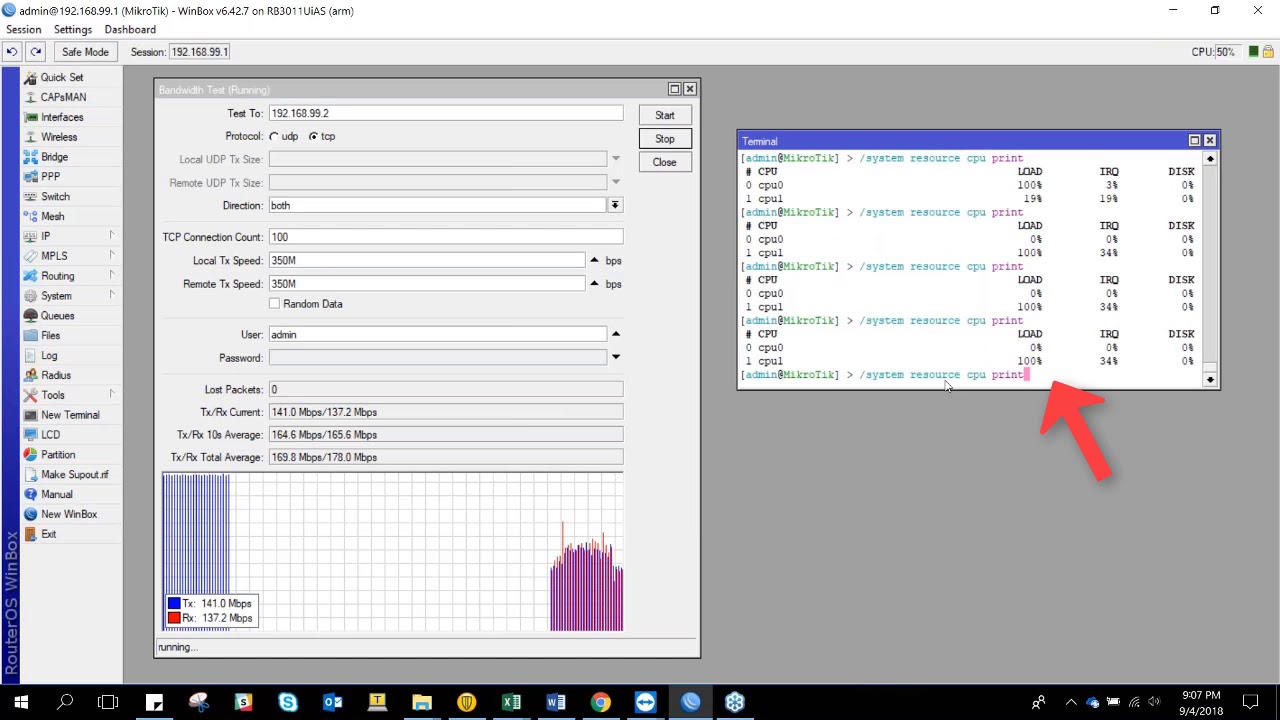Open Wireless in the sidebar
Viewport: 1280px width, 720px height.
tap(59, 137)
